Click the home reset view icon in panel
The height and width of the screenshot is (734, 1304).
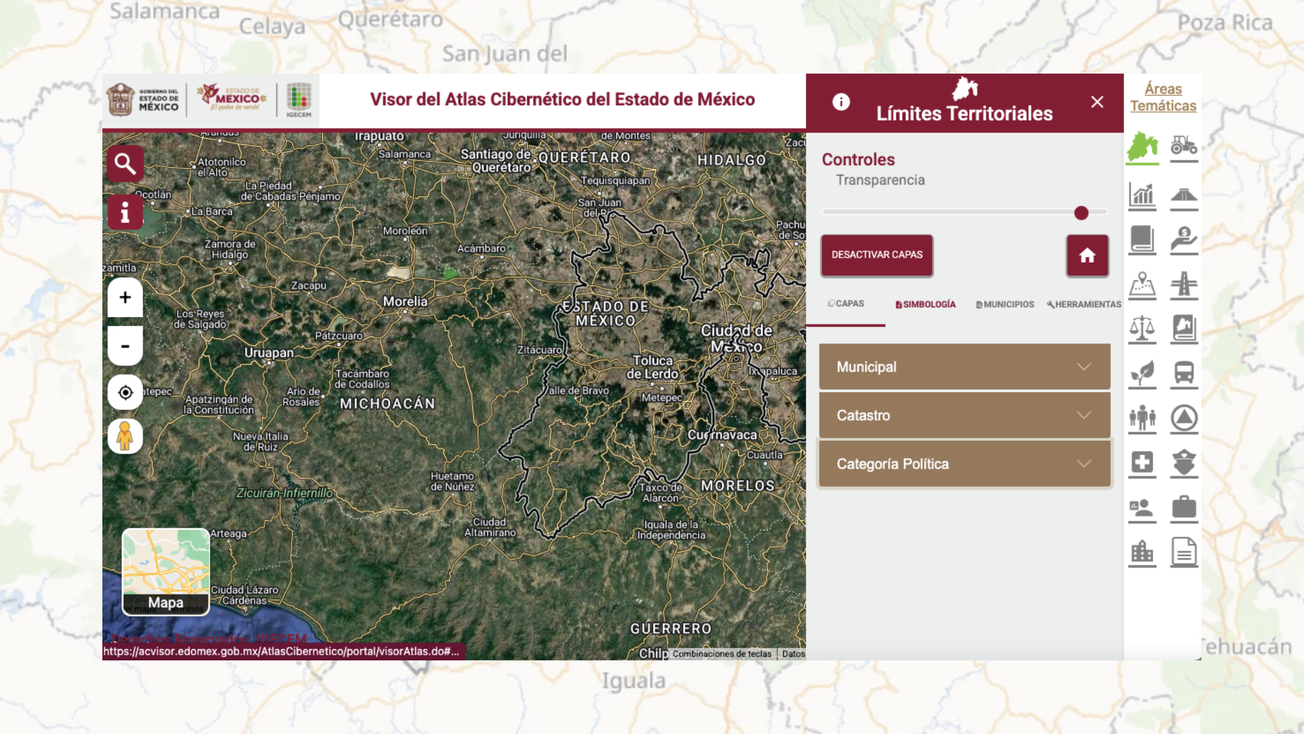1086,255
